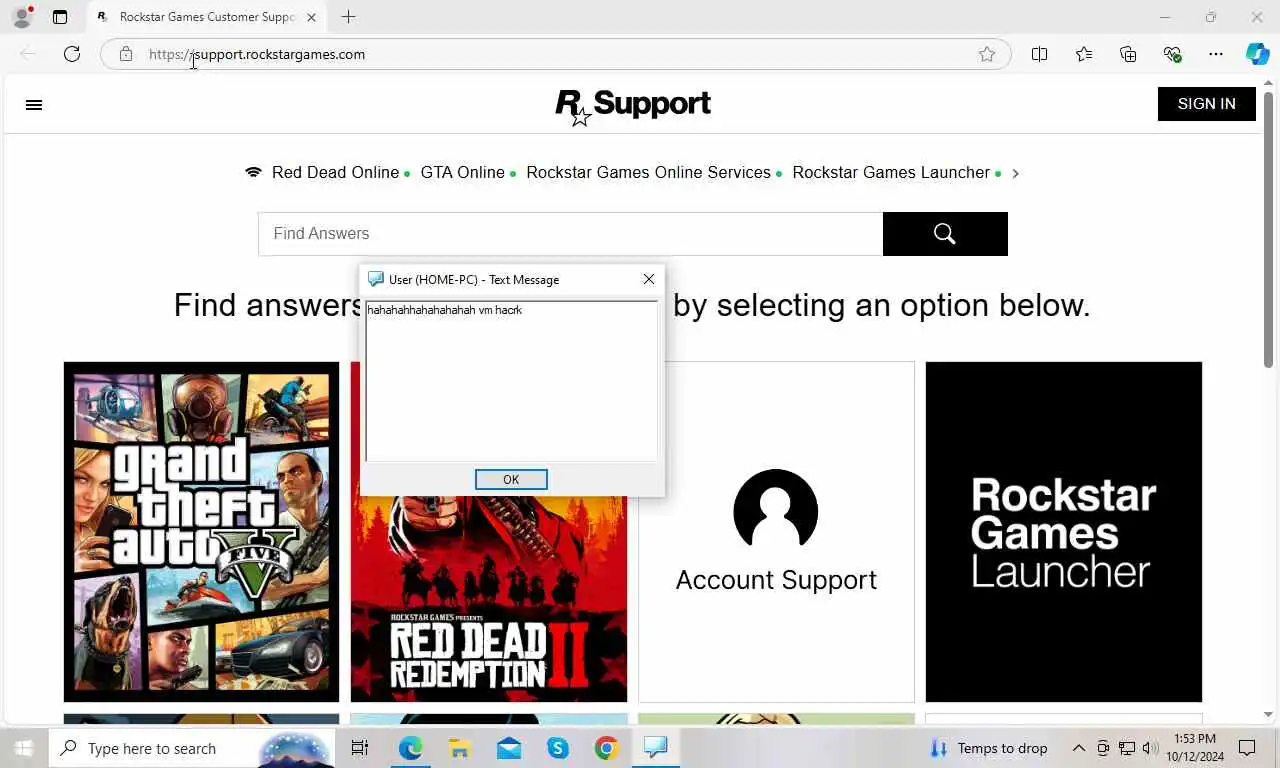Open Skype from the taskbar

pyautogui.click(x=558, y=748)
